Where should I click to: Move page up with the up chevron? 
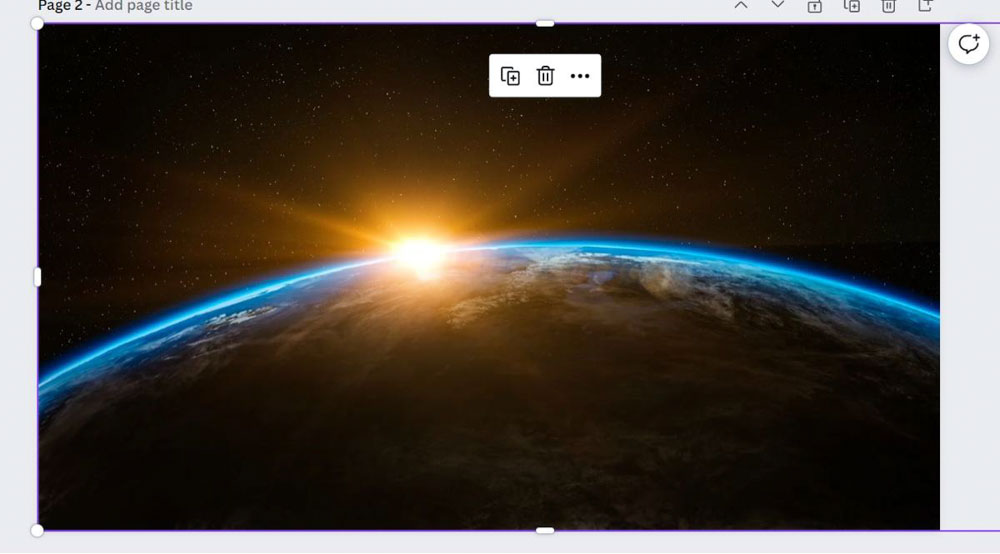pos(740,5)
